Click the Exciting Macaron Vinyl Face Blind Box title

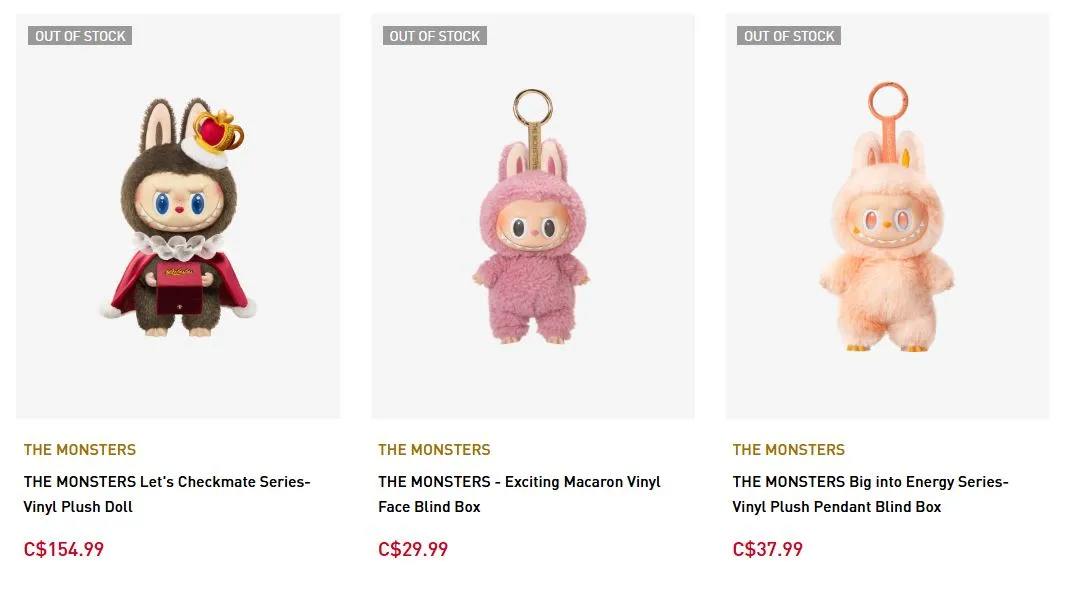(x=519, y=494)
